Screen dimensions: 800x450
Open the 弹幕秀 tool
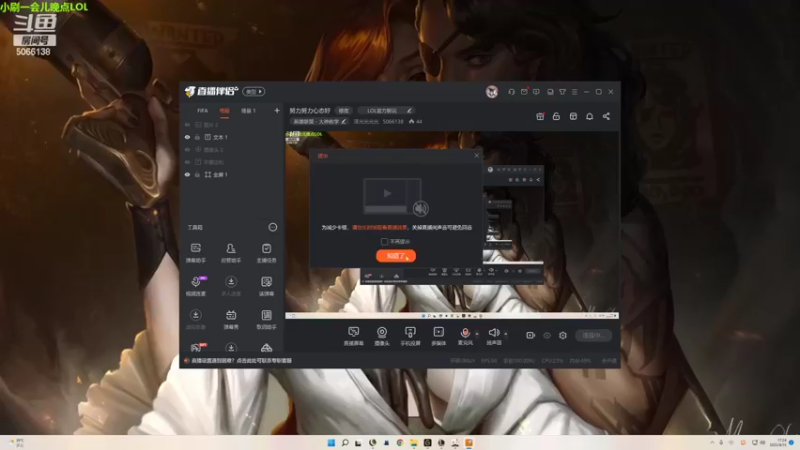[231, 320]
